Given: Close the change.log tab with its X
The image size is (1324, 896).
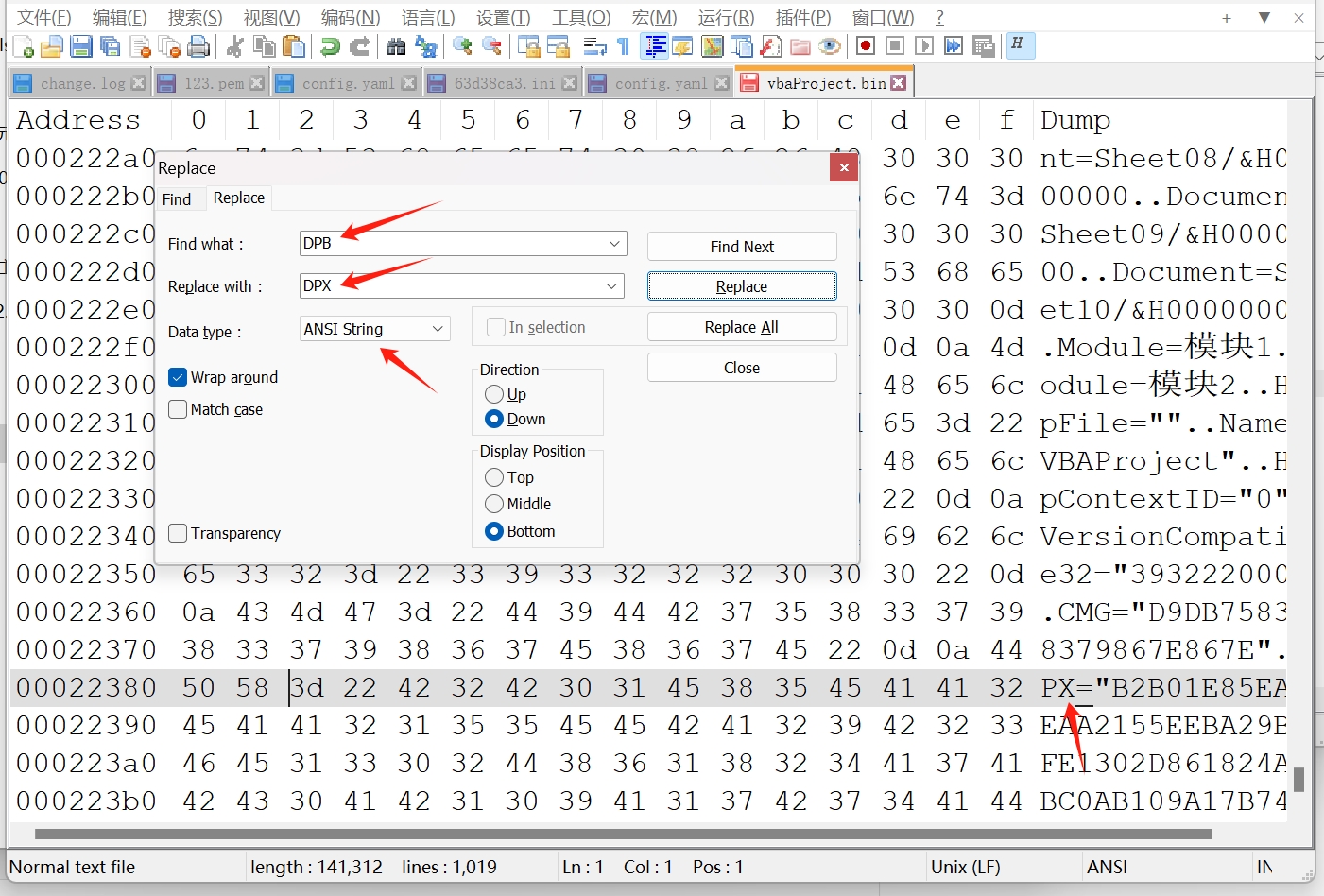Looking at the screenshot, I should pyautogui.click(x=138, y=83).
